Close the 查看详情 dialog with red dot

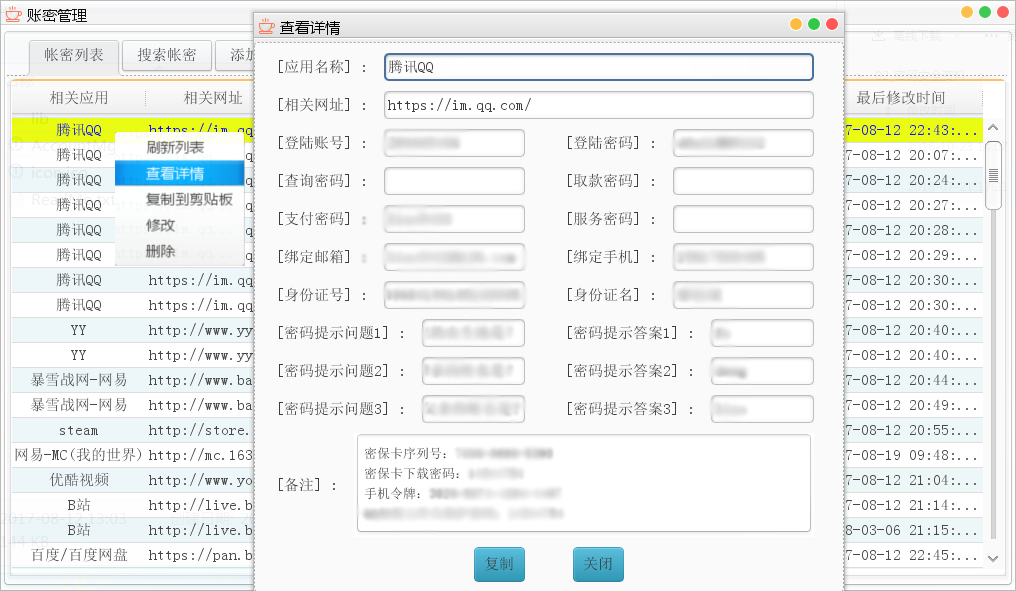point(832,24)
